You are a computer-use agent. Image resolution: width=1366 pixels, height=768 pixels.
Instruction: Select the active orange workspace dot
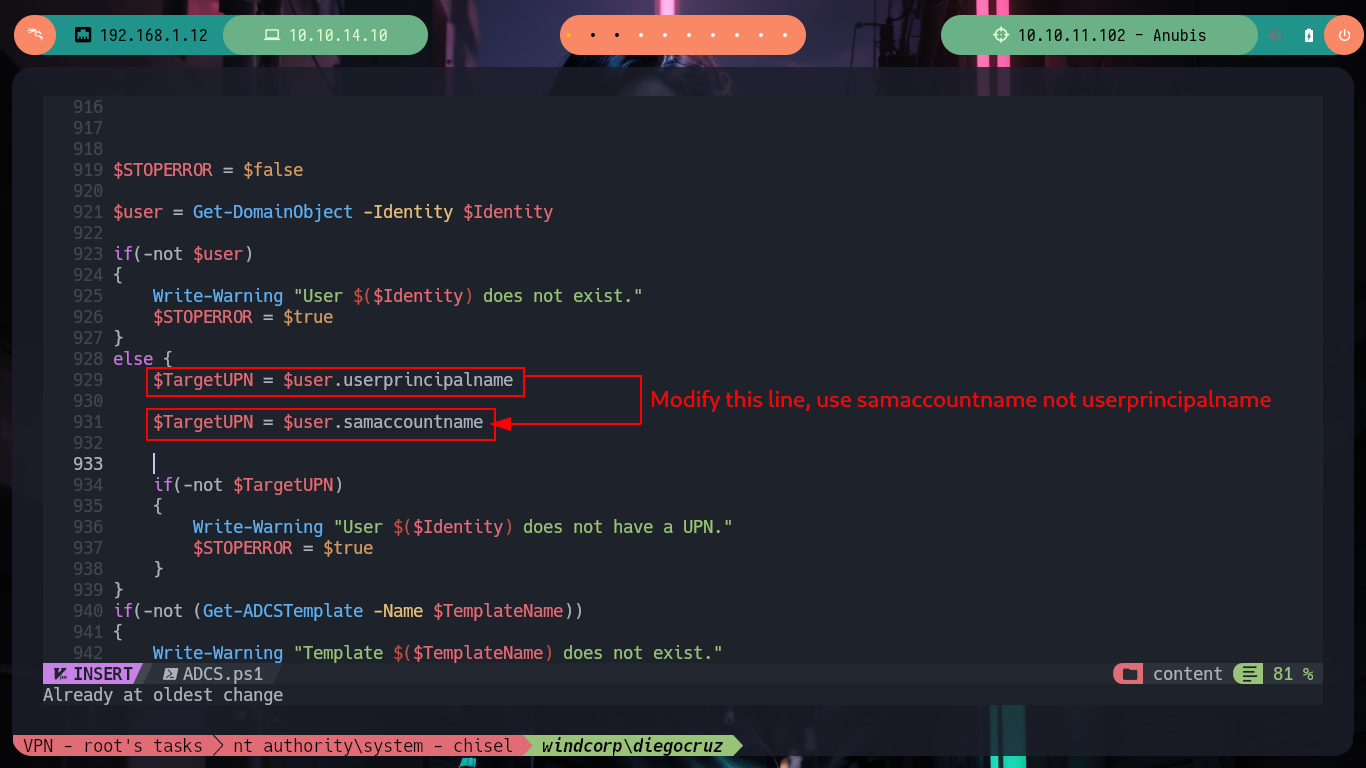(569, 35)
